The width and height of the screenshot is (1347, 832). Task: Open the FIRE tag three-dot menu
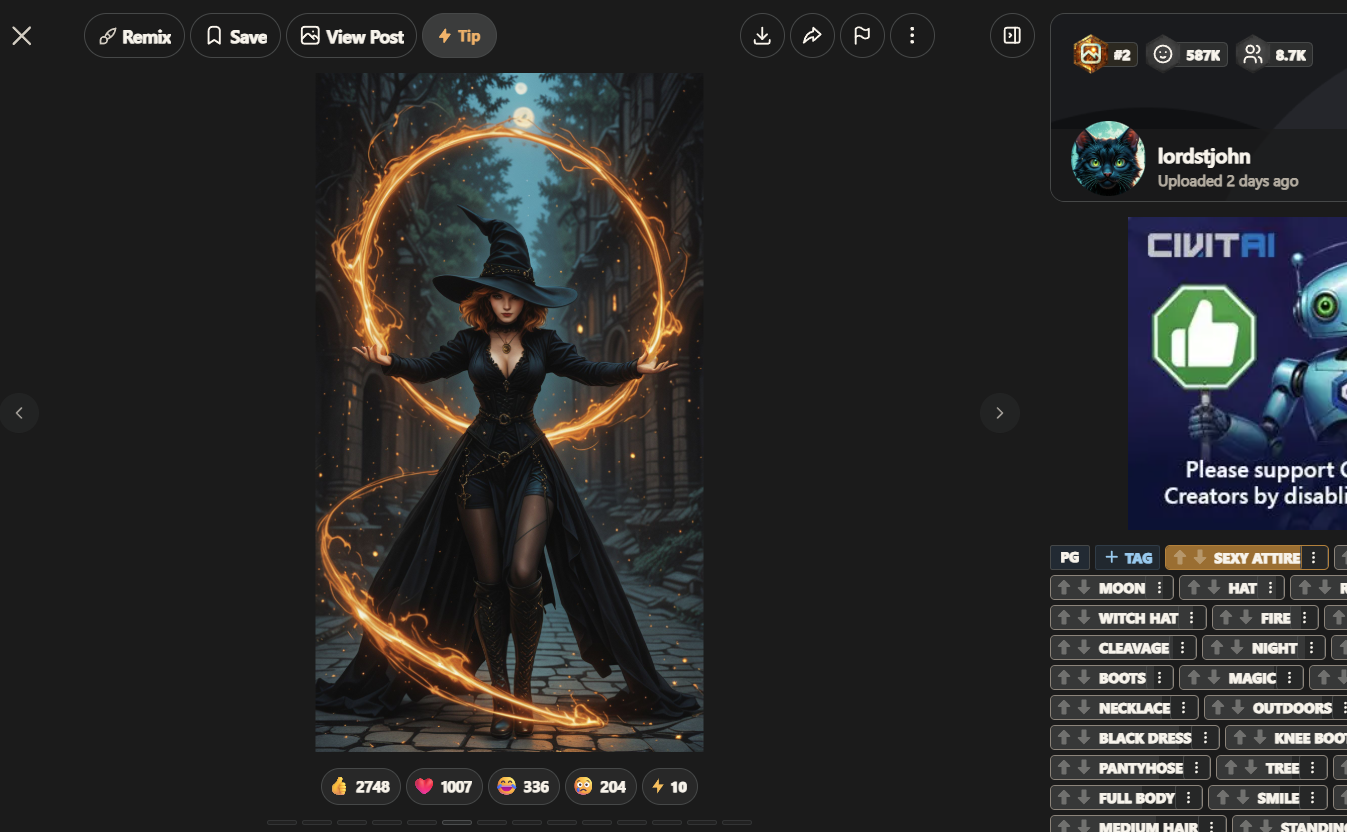click(1305, 618)
